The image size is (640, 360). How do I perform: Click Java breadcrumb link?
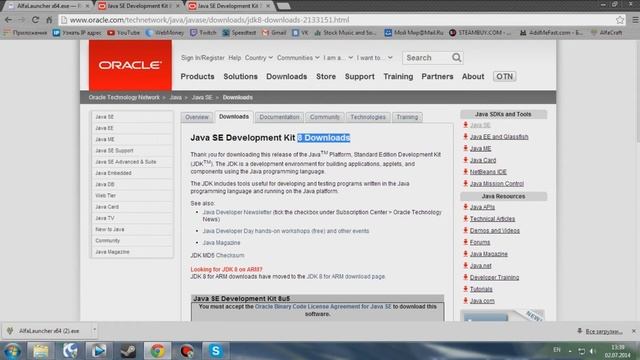coord(176,98)
